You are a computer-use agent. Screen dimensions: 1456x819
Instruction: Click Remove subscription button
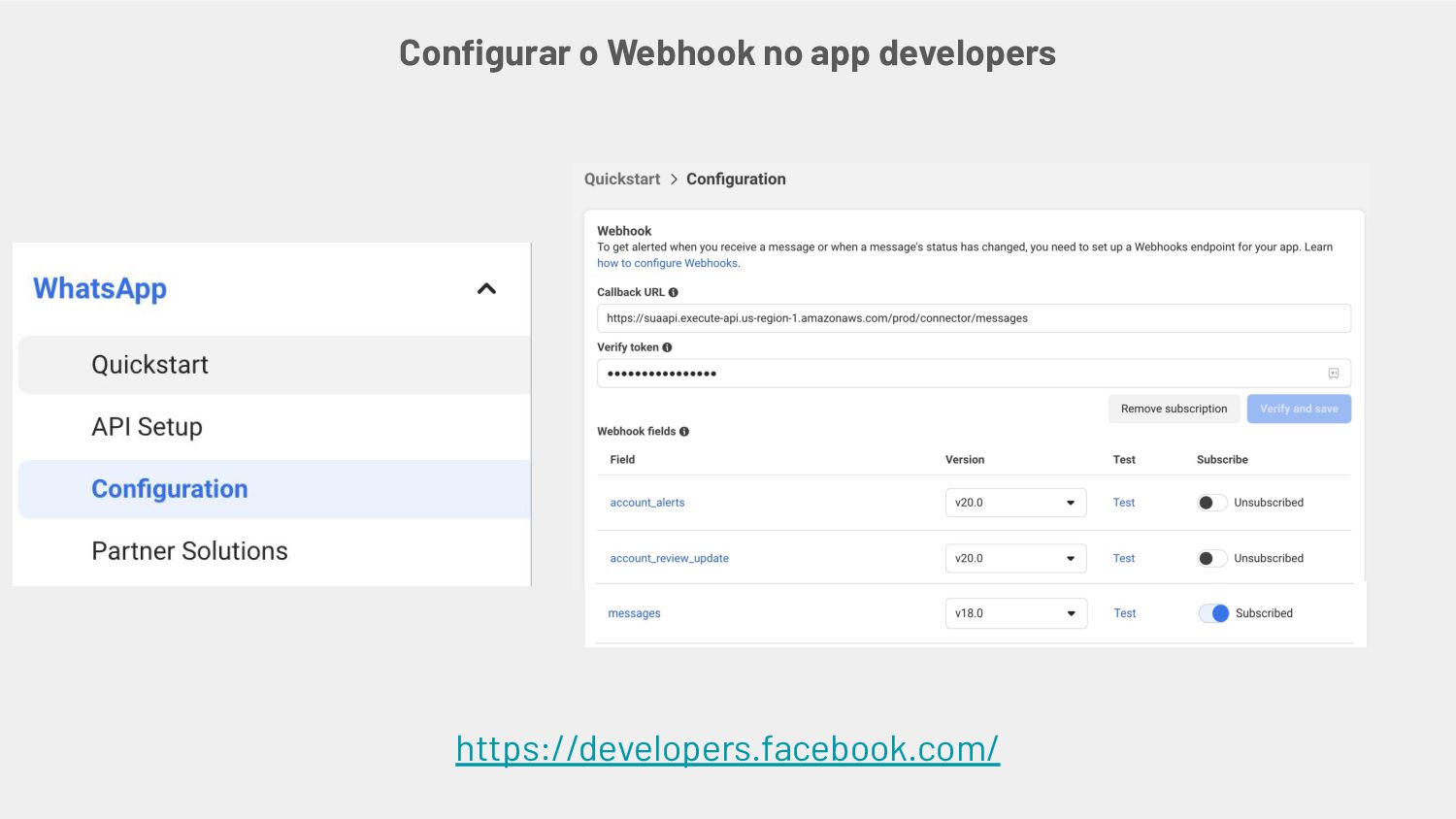click(x=1174, y=409)
